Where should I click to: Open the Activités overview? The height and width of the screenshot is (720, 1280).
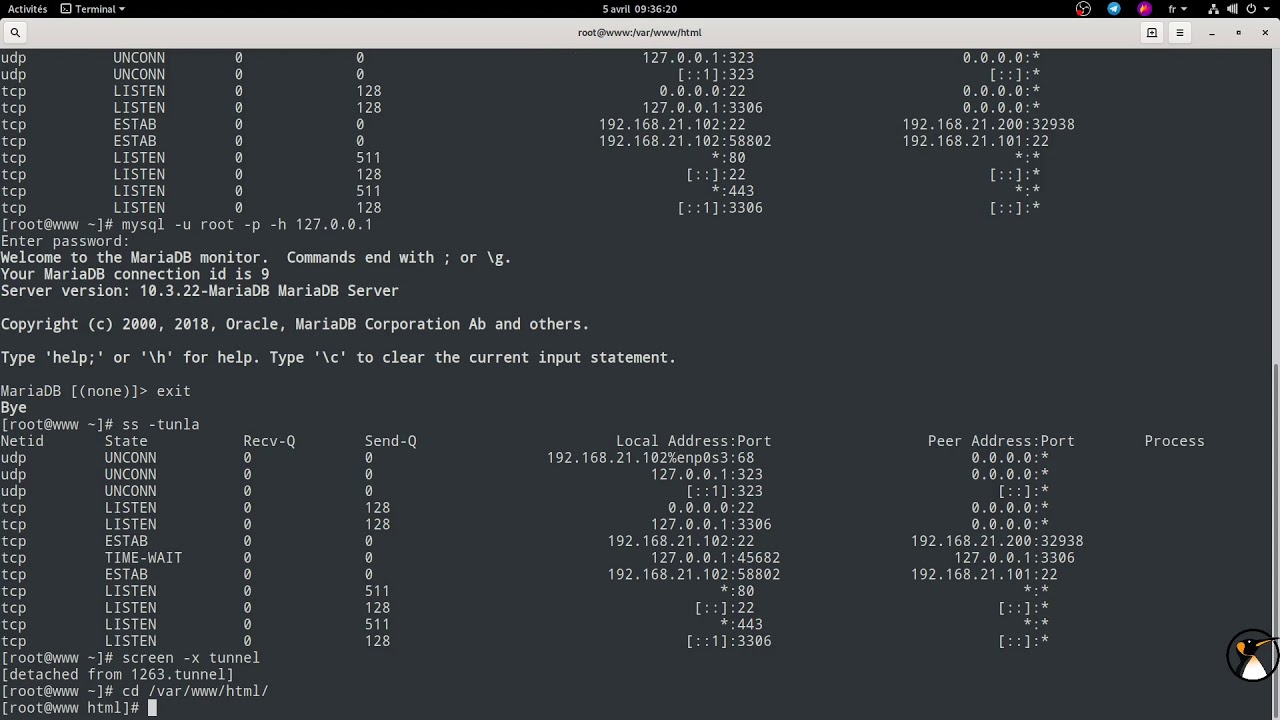coord(27,9)
